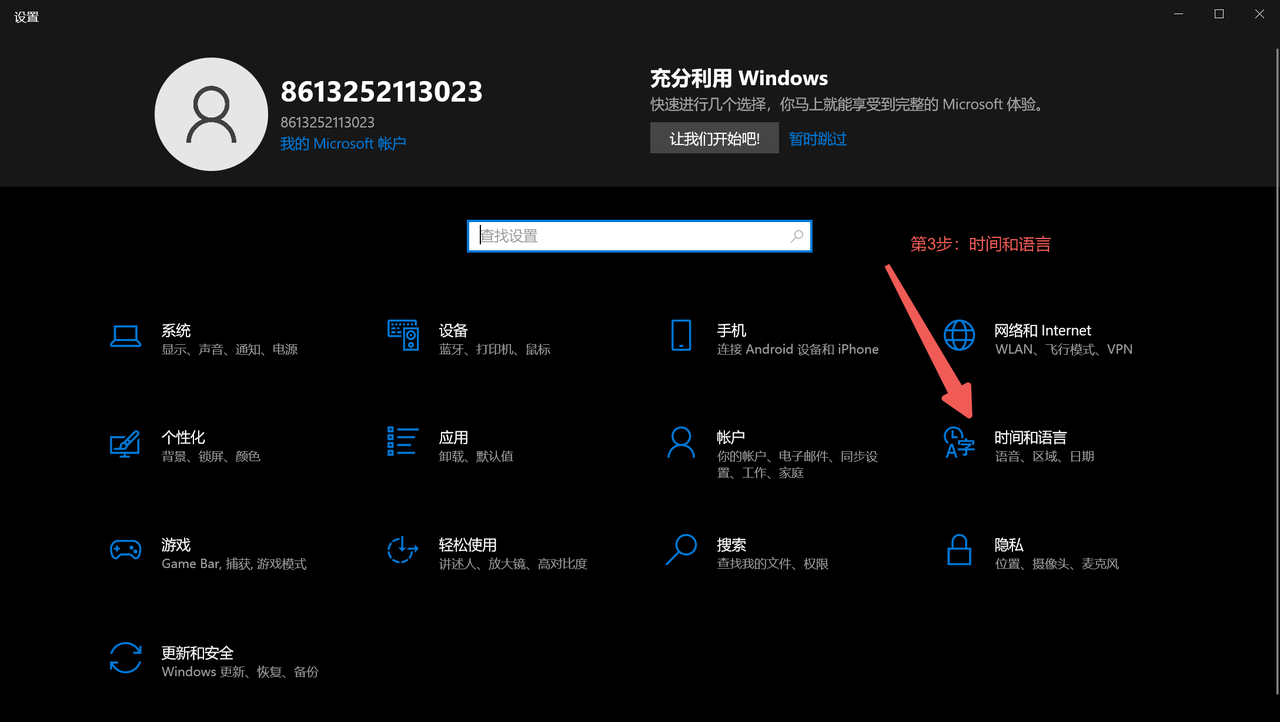
Task: Click the 查找设置 search input field
Action: 640,236
